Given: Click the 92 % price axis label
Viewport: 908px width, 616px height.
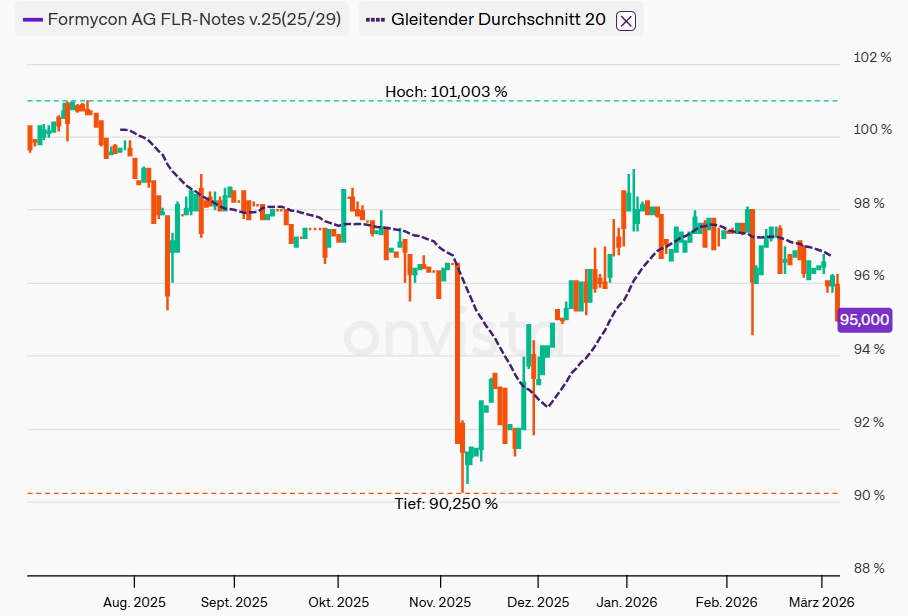Looking at the screenshot, I should (x=869, y=422).
